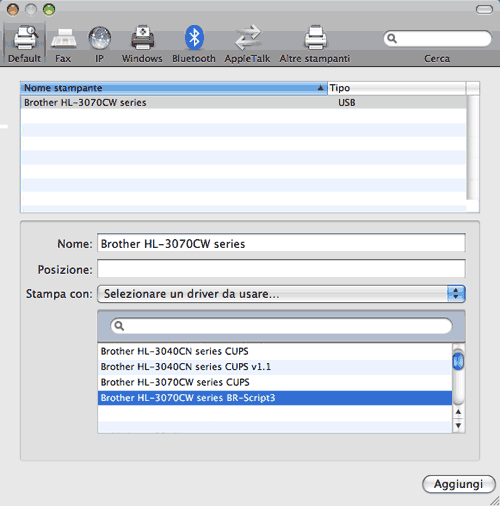The height and width of the screenshot is (506, 500).
Task: Focus the Cerca toolbar search field
Action: (437, 39)
